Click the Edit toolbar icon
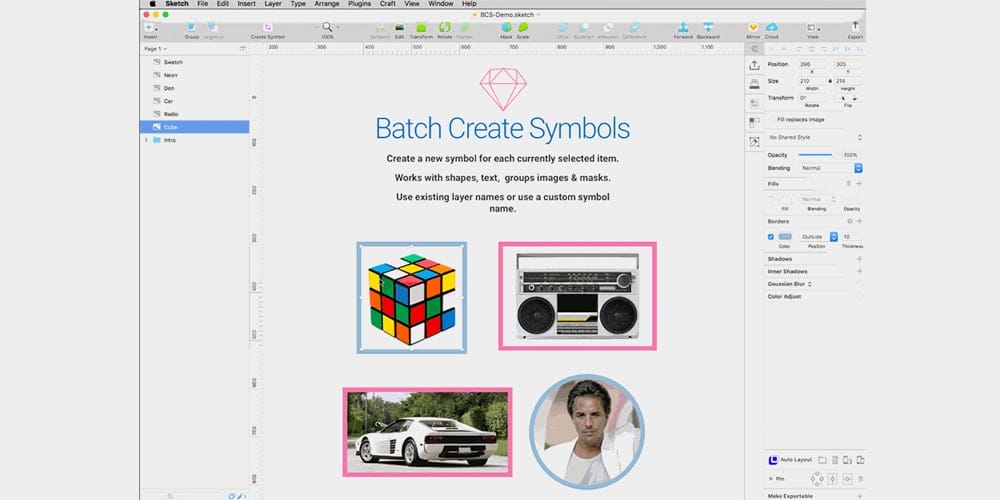This screenshot has width=1000, height=500. coord(399,27)
